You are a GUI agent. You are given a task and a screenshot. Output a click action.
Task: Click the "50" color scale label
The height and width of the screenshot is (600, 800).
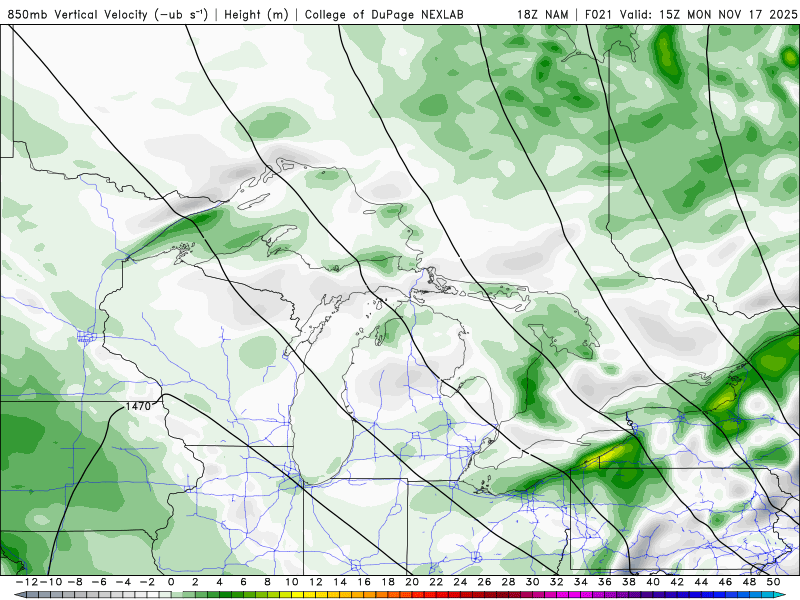click(x=773, y=582)
